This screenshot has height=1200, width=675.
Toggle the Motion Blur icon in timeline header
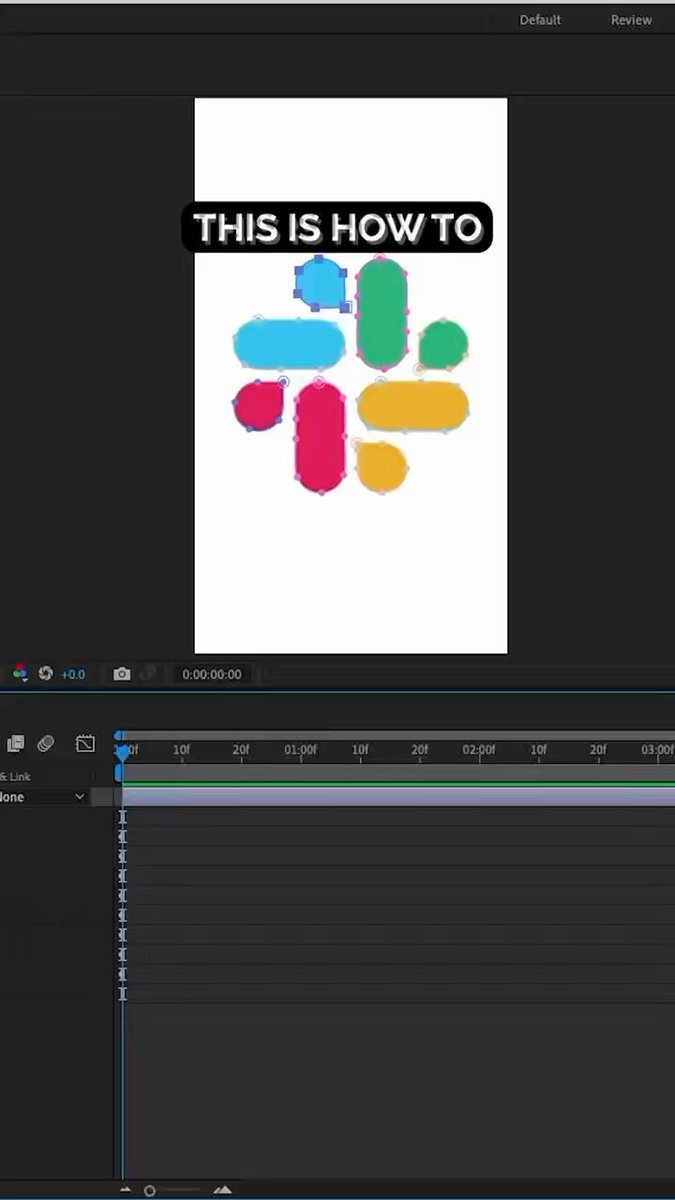pyautogui.click(x=46, y=744)
